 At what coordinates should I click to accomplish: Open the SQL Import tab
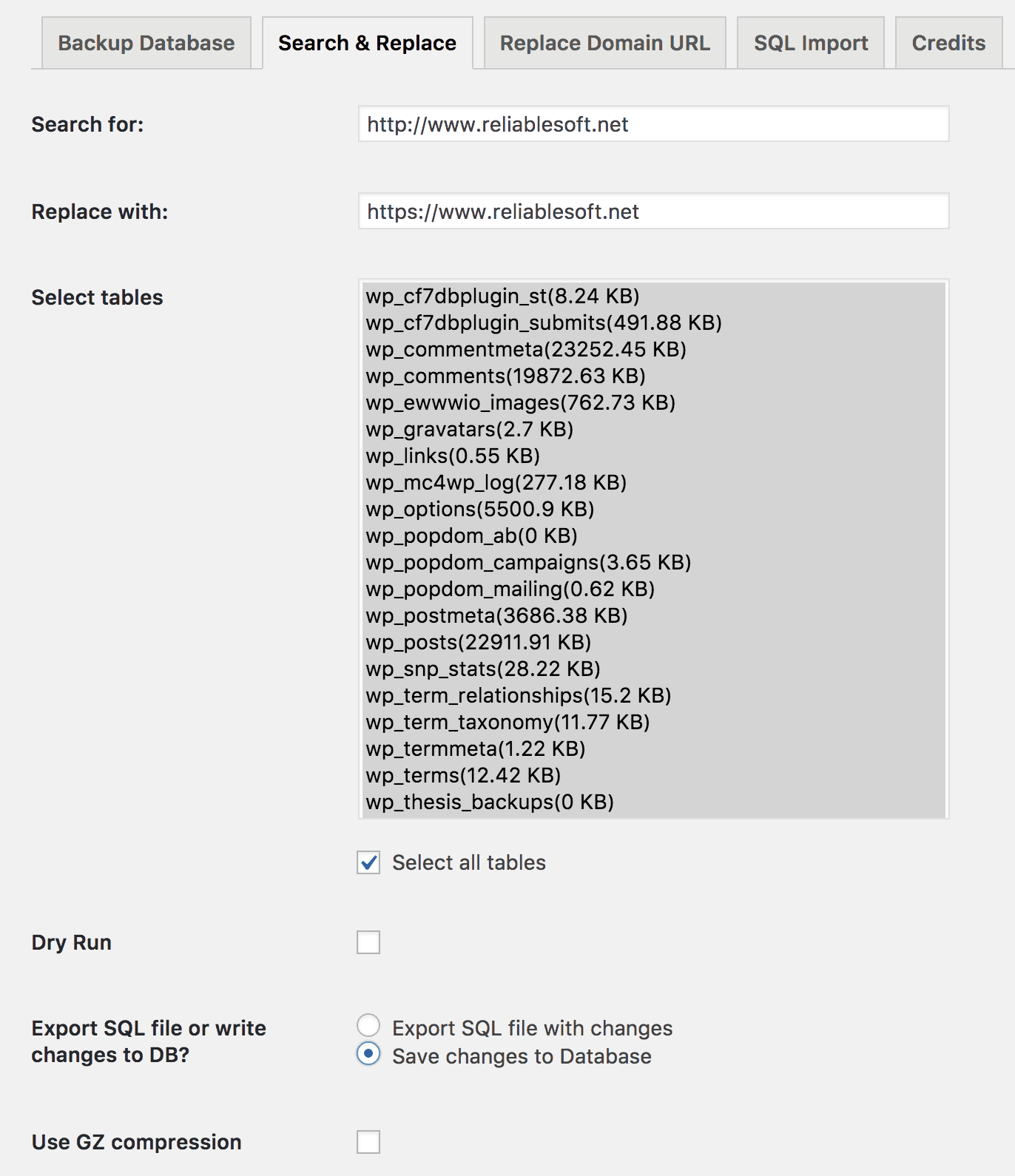pos(810,42)
